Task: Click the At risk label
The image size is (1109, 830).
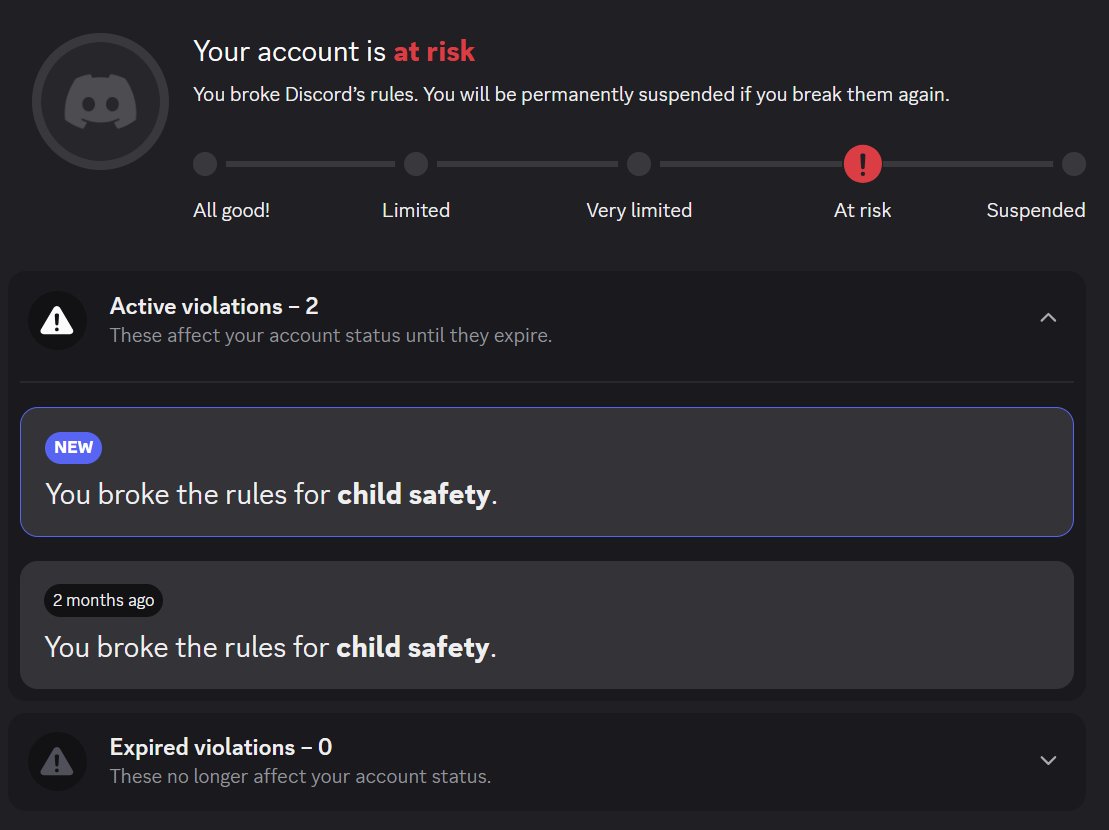Action: [862, 210]
